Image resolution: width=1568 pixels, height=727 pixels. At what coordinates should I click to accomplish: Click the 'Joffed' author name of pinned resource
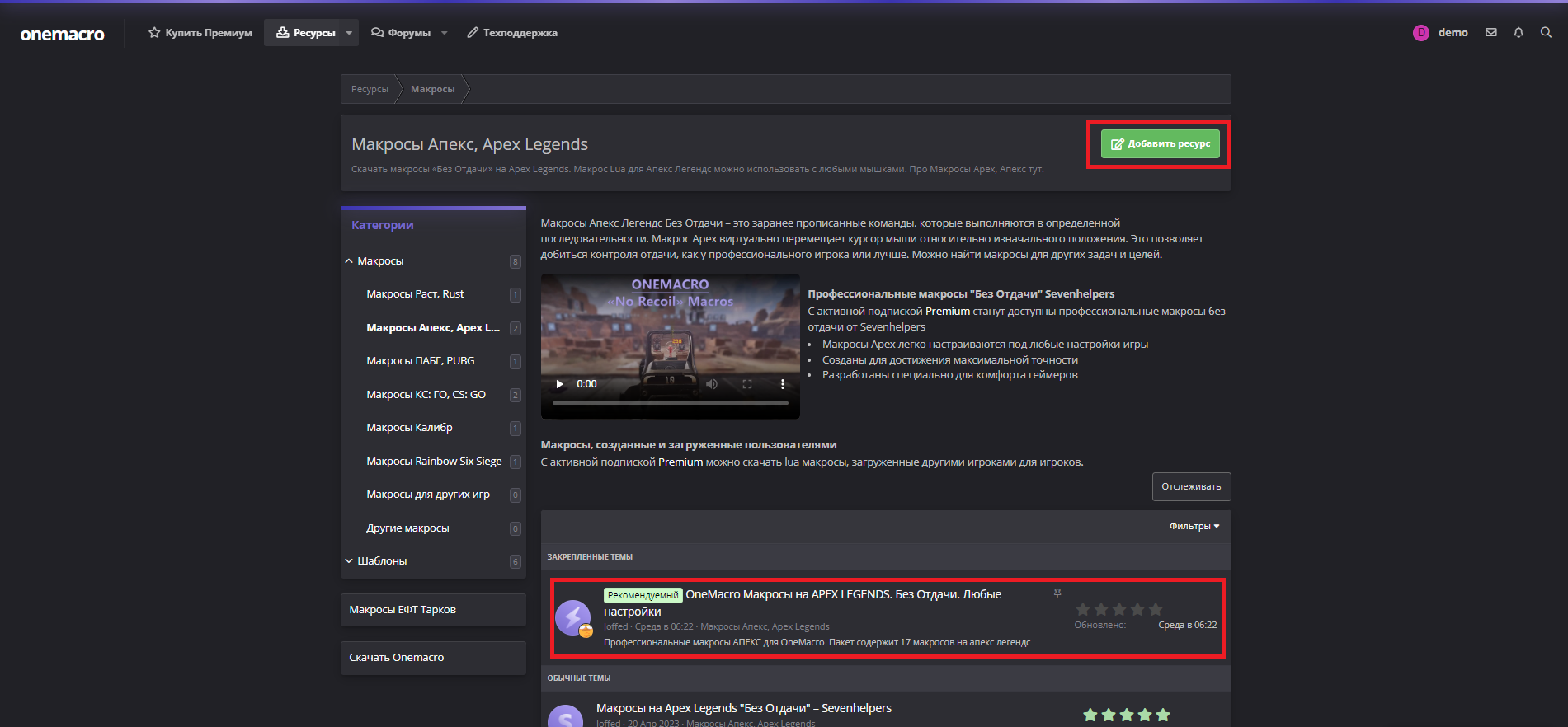(615, 627)
